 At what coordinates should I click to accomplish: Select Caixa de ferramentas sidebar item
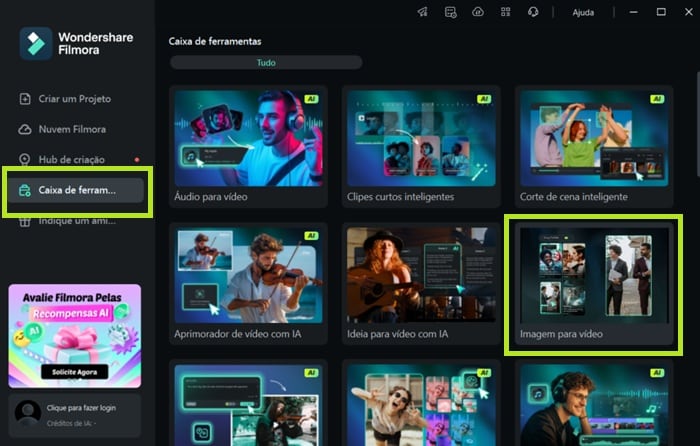point(76,190)
